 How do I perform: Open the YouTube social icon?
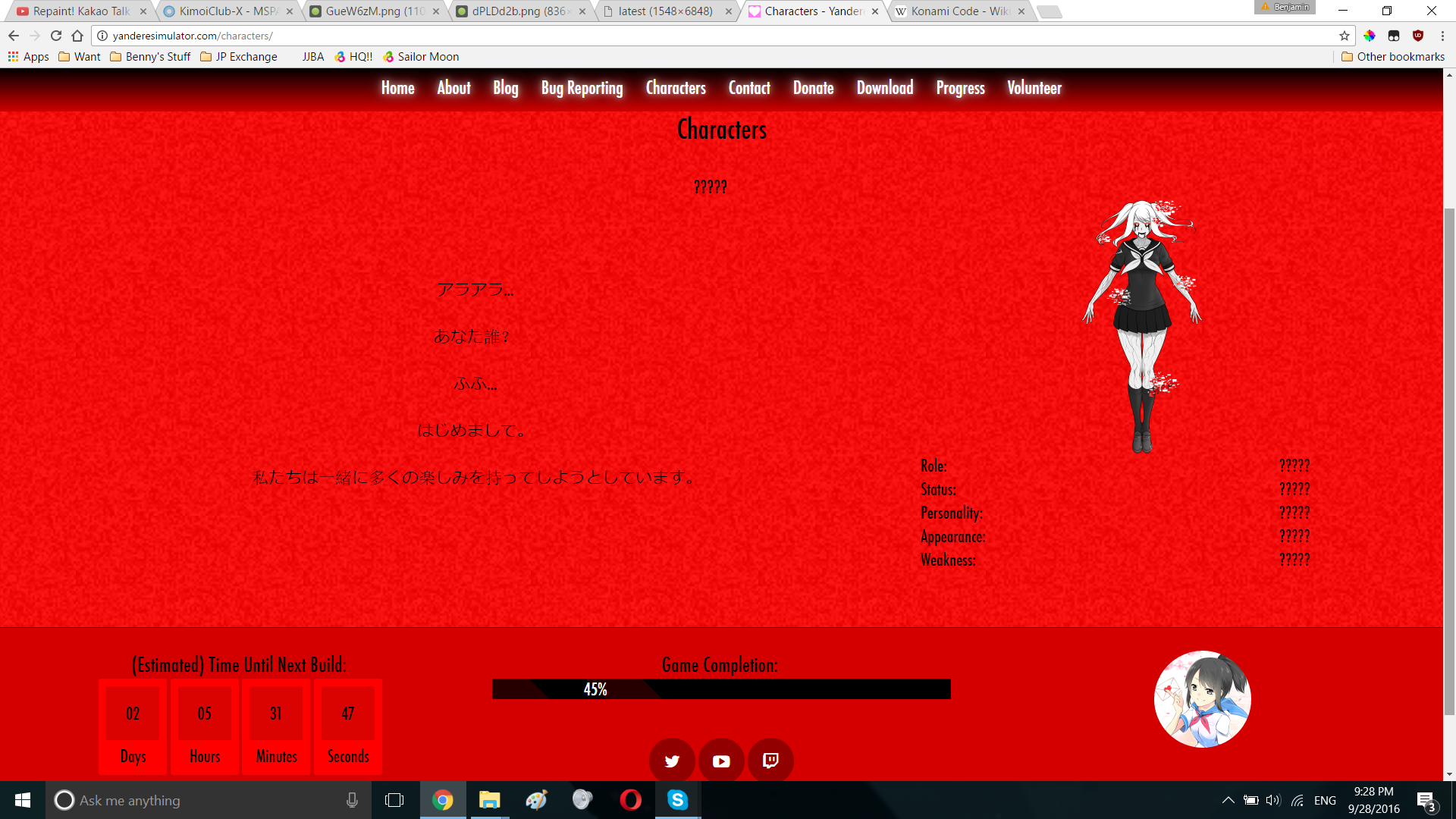tap(721, 761)
